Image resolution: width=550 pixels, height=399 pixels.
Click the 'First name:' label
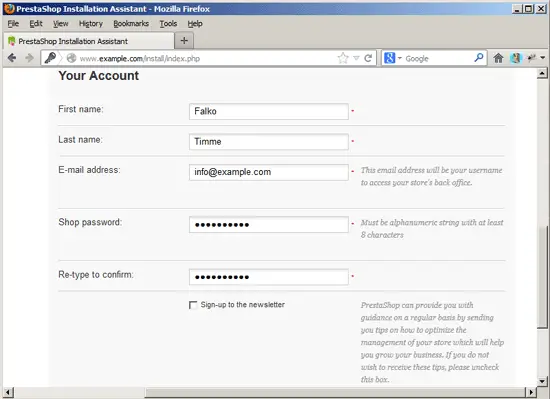(81, 109)
